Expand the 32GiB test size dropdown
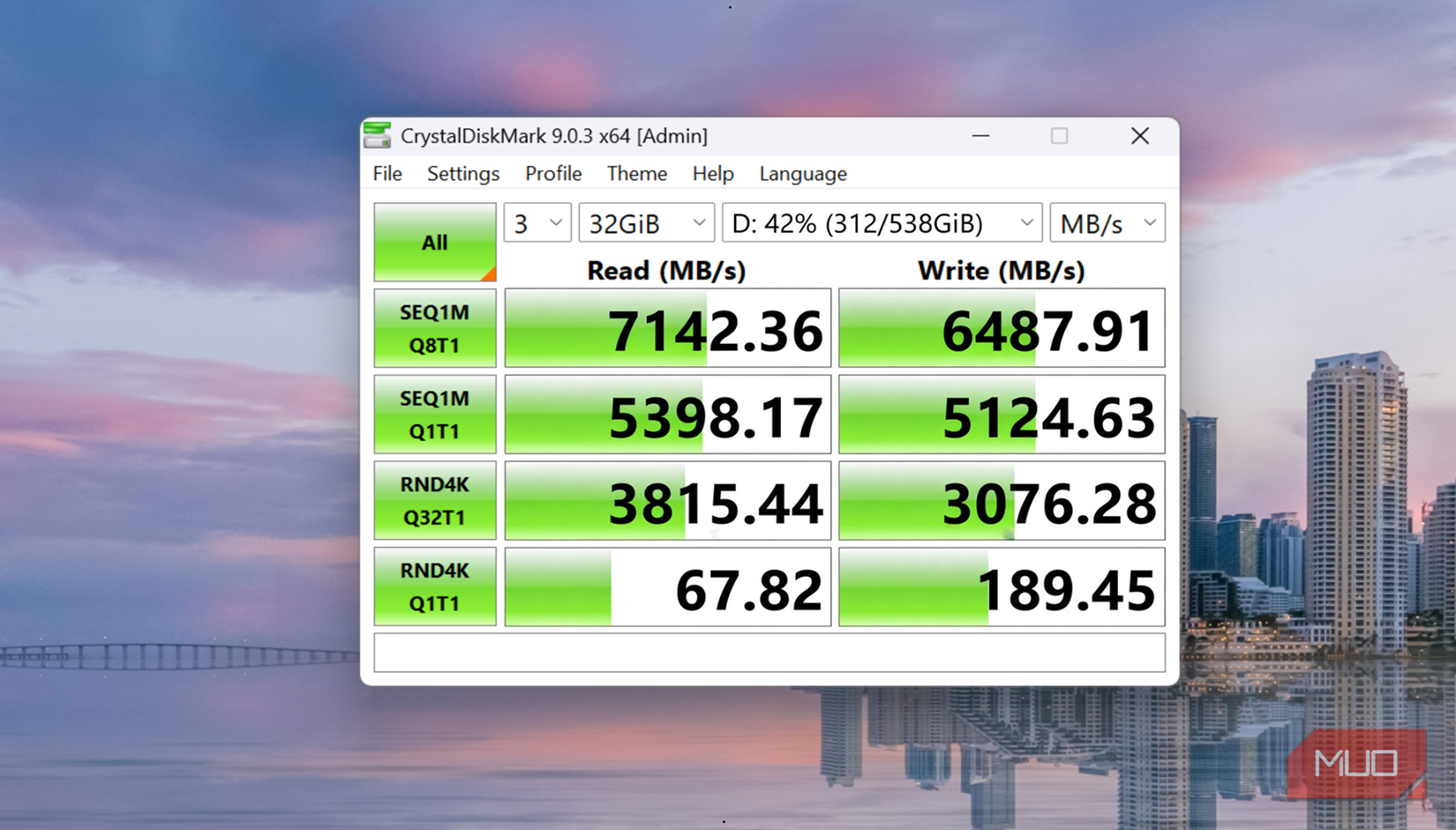 point(646,223)
